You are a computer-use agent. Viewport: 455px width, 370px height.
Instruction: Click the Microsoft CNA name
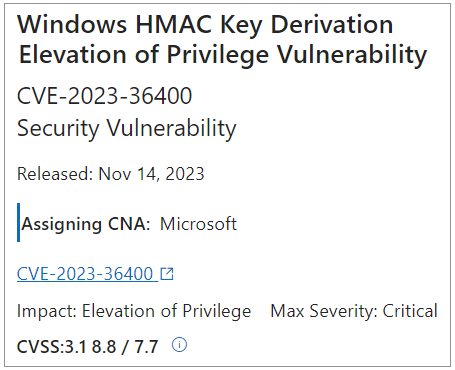[198, 224]
